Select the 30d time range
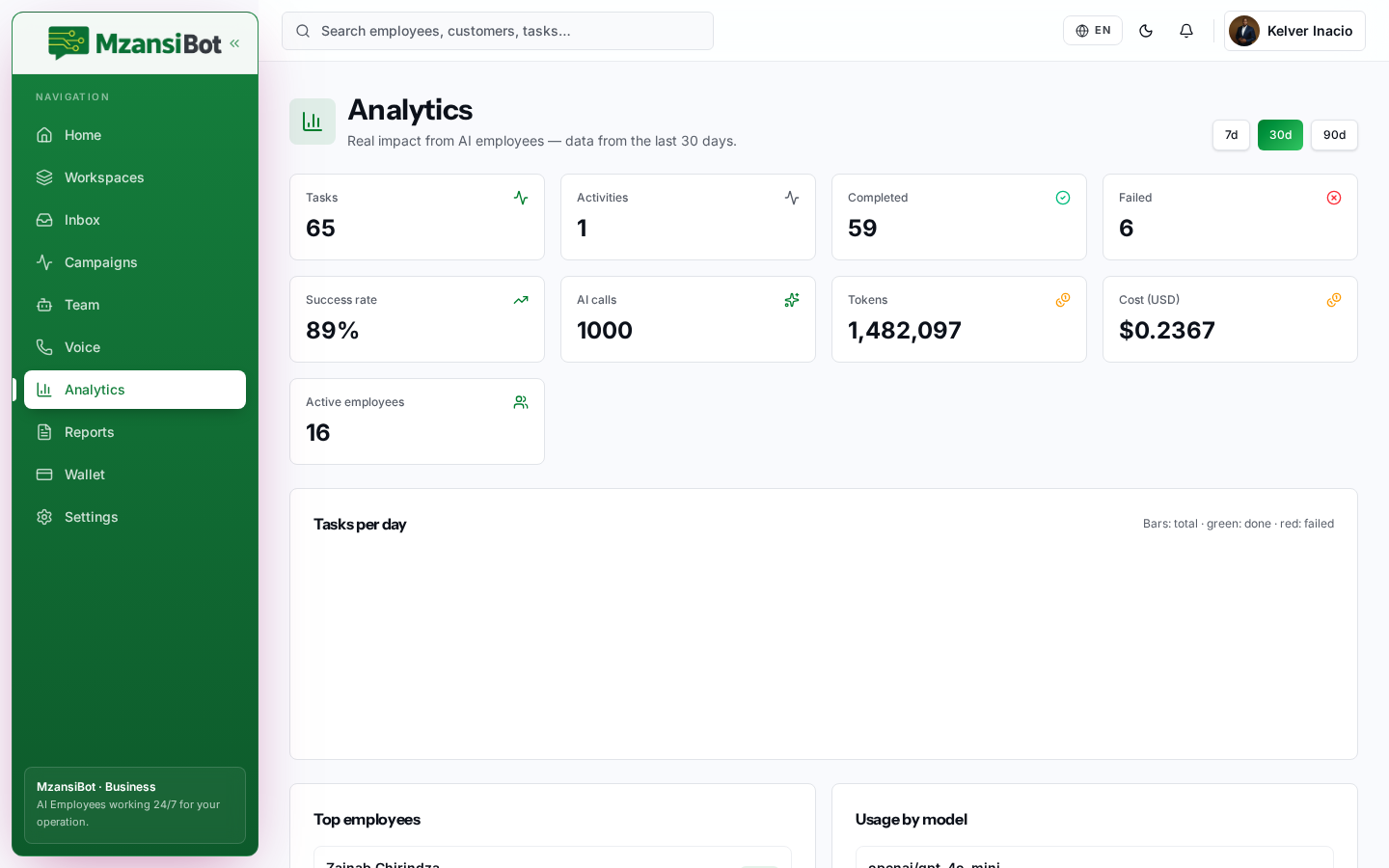The height and width of the screenshot is (868, 1389). coord(1280,135)
